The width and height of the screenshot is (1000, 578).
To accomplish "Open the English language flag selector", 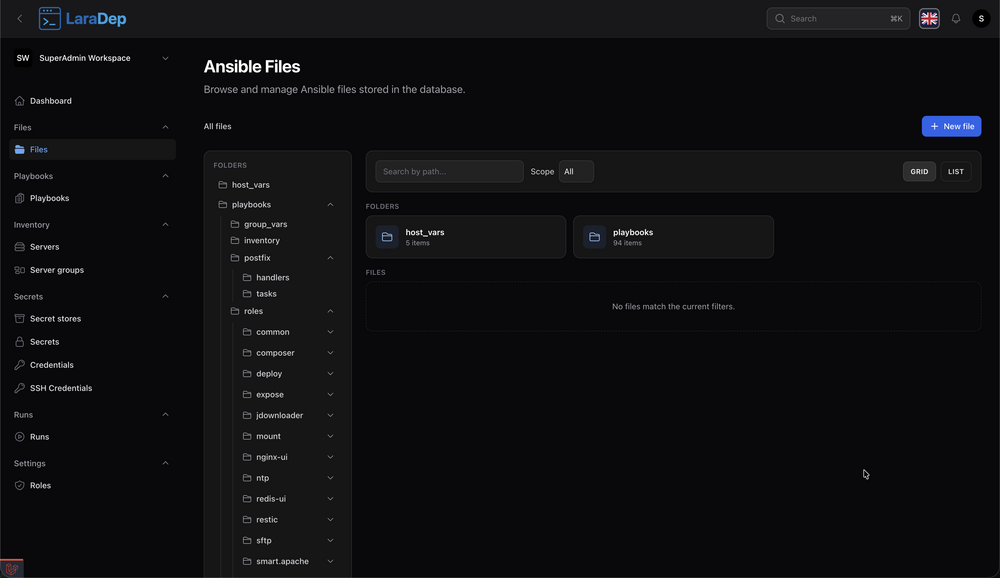I will pos(929,19).
